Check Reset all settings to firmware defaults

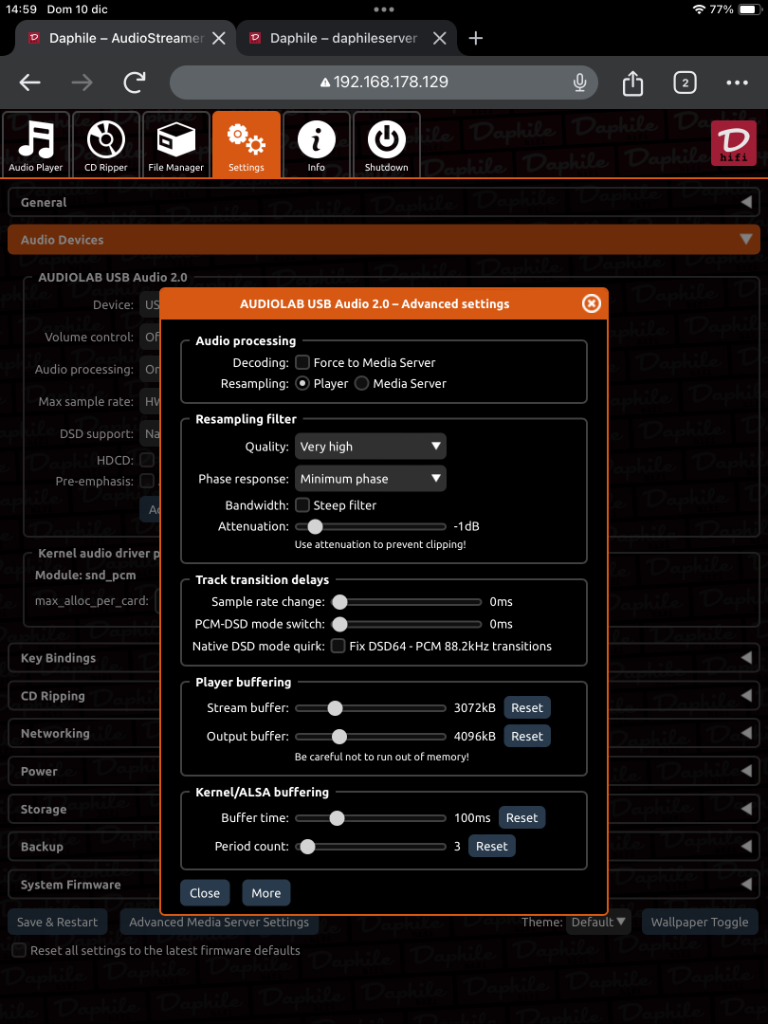pyautogui.click(x=20, y=950)
